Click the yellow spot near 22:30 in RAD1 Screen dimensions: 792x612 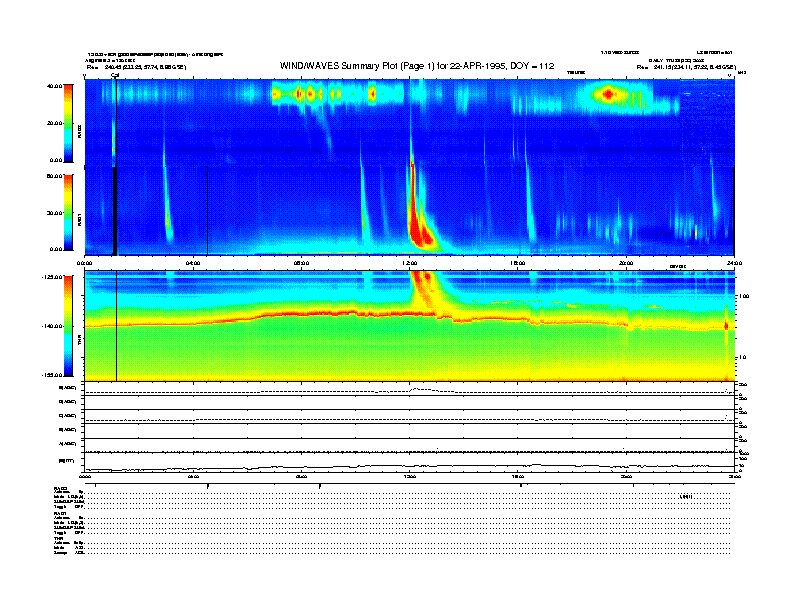pyautogui.click(x=696, y=233)
